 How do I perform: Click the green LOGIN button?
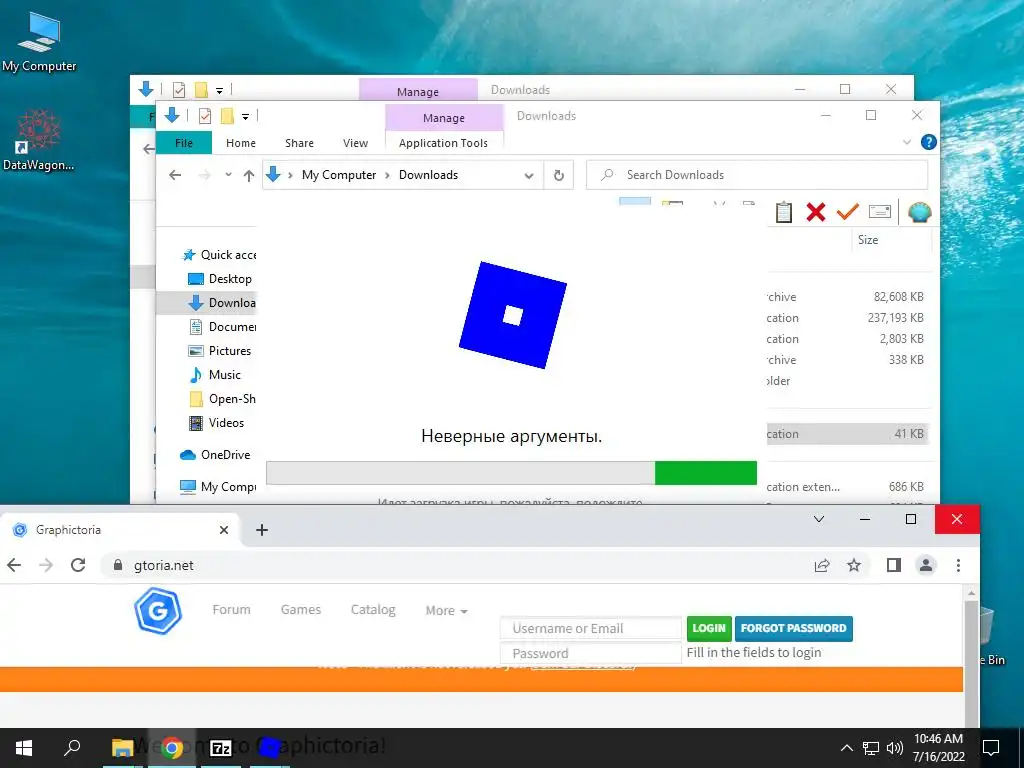click(x=709, y=628)
